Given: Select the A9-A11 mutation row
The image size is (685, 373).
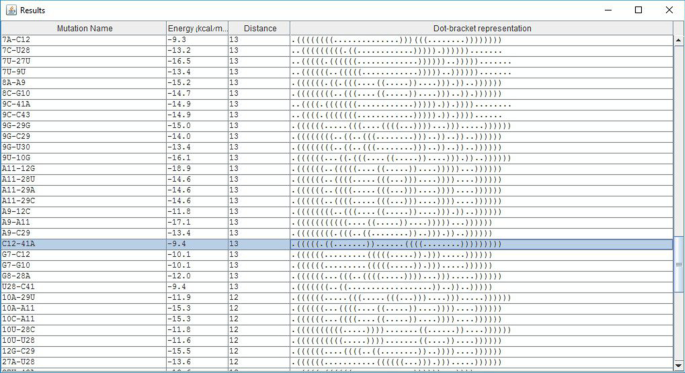Looking at the screenshot, I should coord(337,222).
